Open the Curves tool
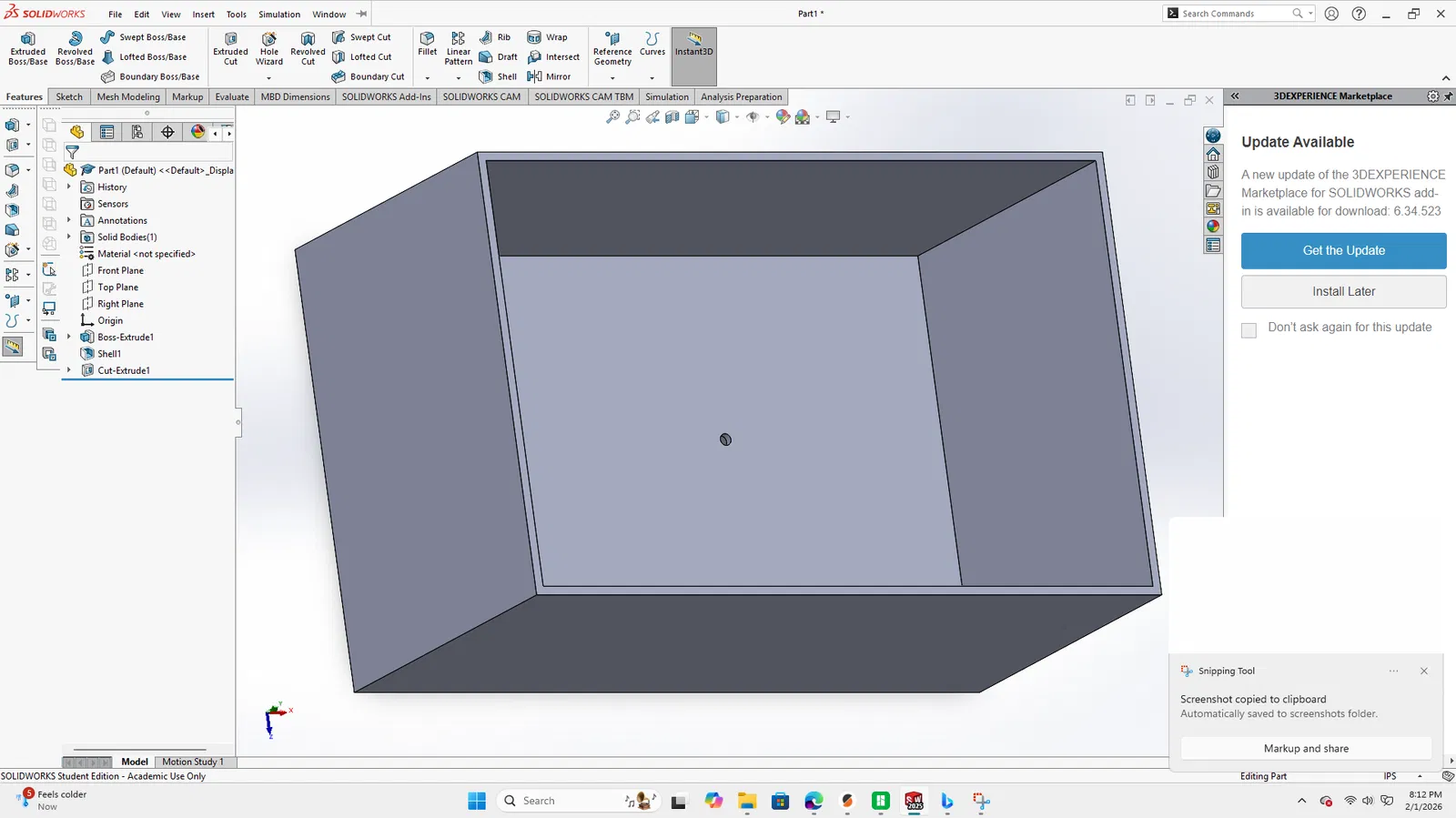 point(652,44)
